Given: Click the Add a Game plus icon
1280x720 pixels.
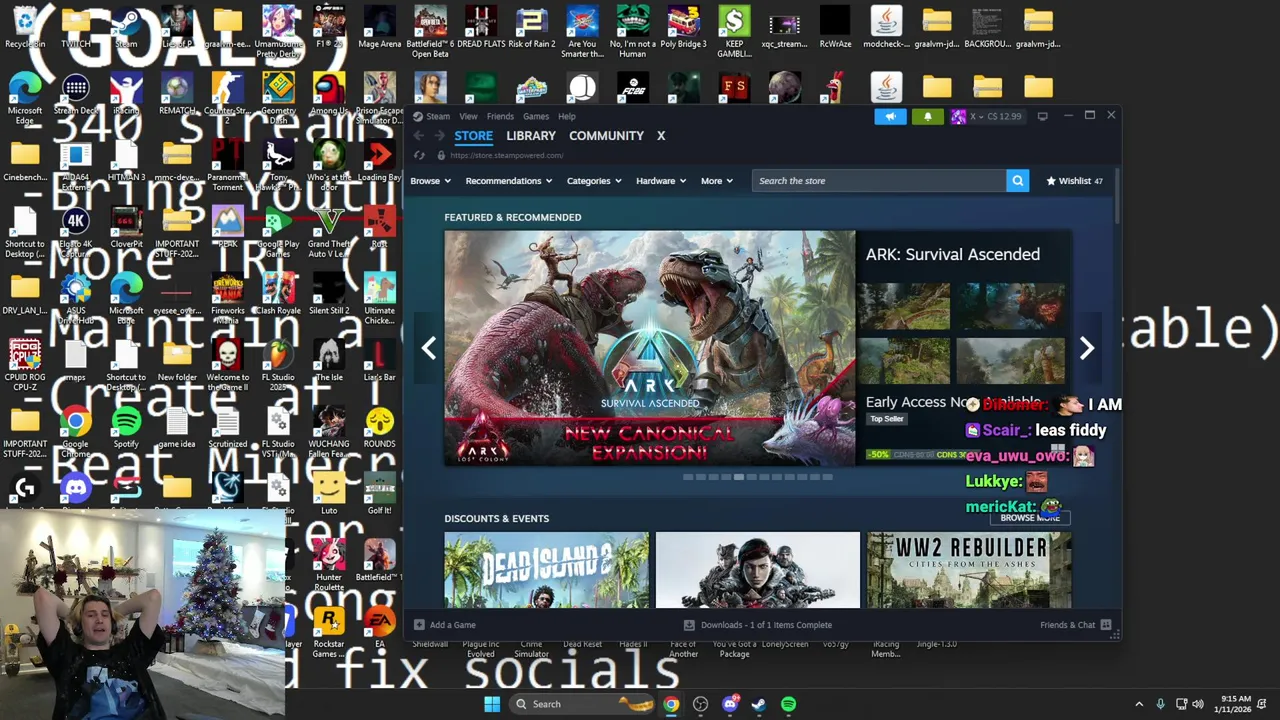Looking at the screenshot, I should click(420, 625).
